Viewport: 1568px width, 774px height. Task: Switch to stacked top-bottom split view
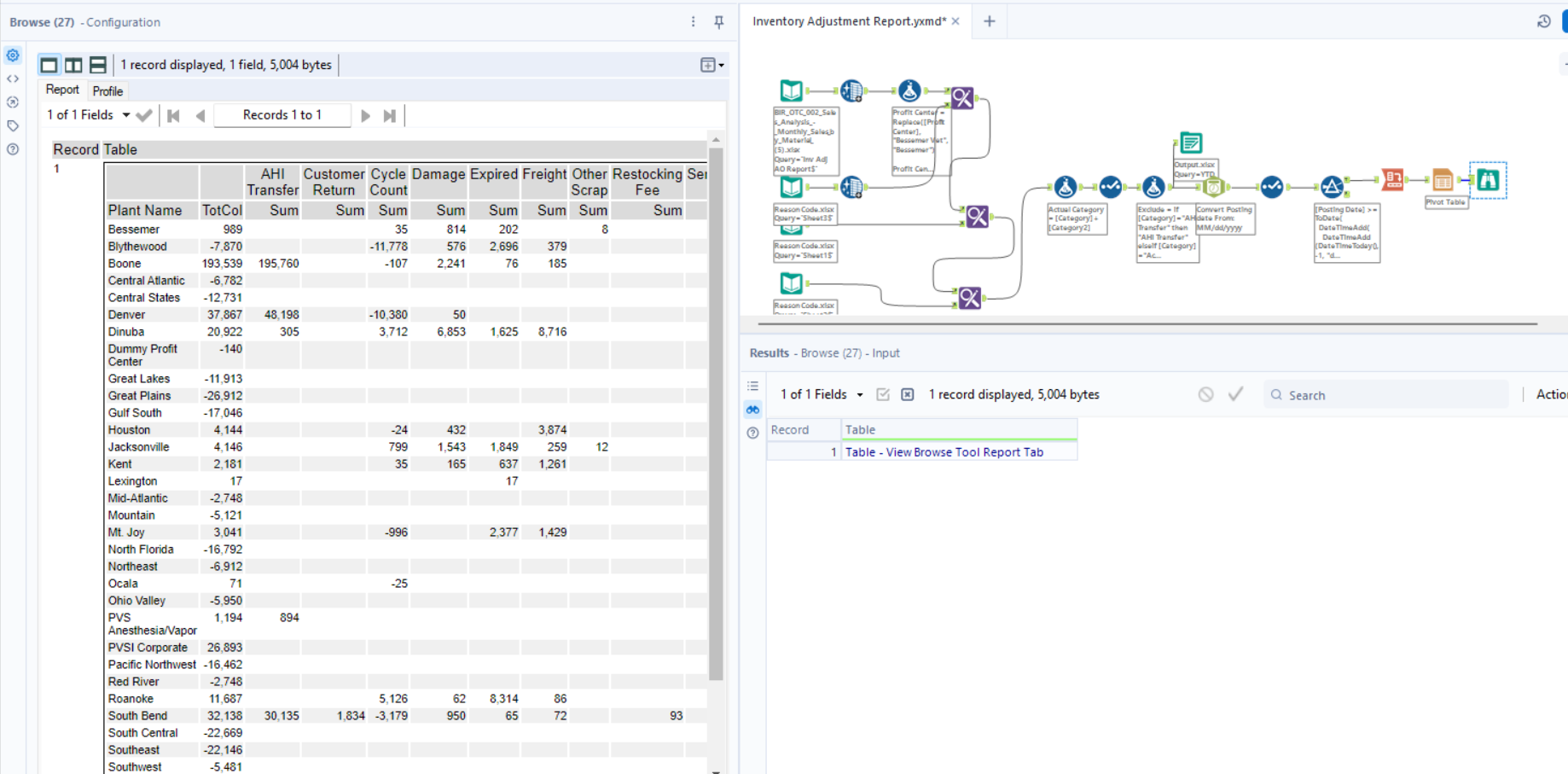tap(98, 65)
